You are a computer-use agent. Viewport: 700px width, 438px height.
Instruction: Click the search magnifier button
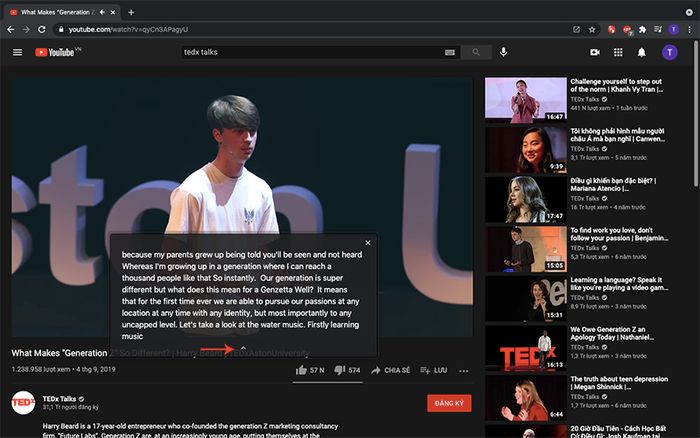pyautogui.click(x=476, y=52)
